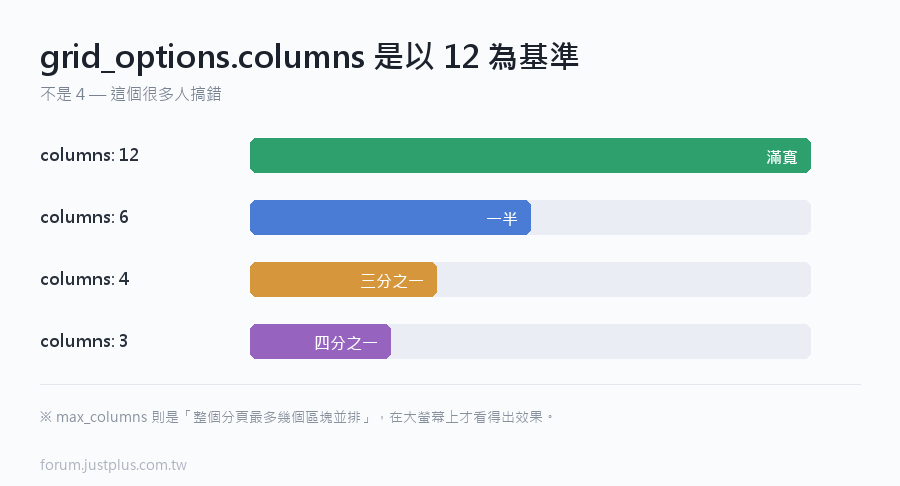
Task: Click the green full-width bar
Action: [x=530, y=155]
